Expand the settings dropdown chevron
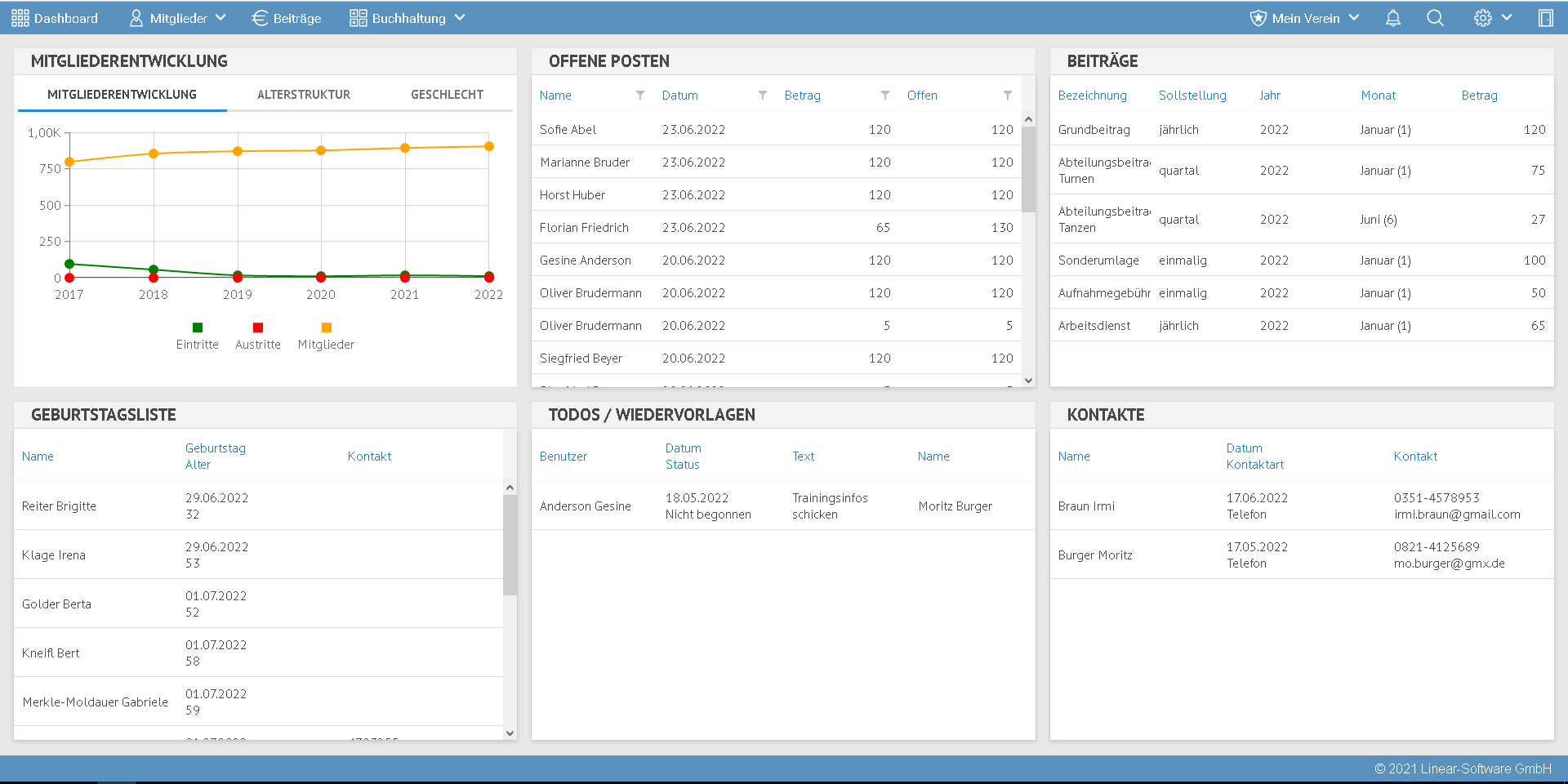This screenshot has width=1568, height=784. pyautogui.click(x=1507, y=17)
